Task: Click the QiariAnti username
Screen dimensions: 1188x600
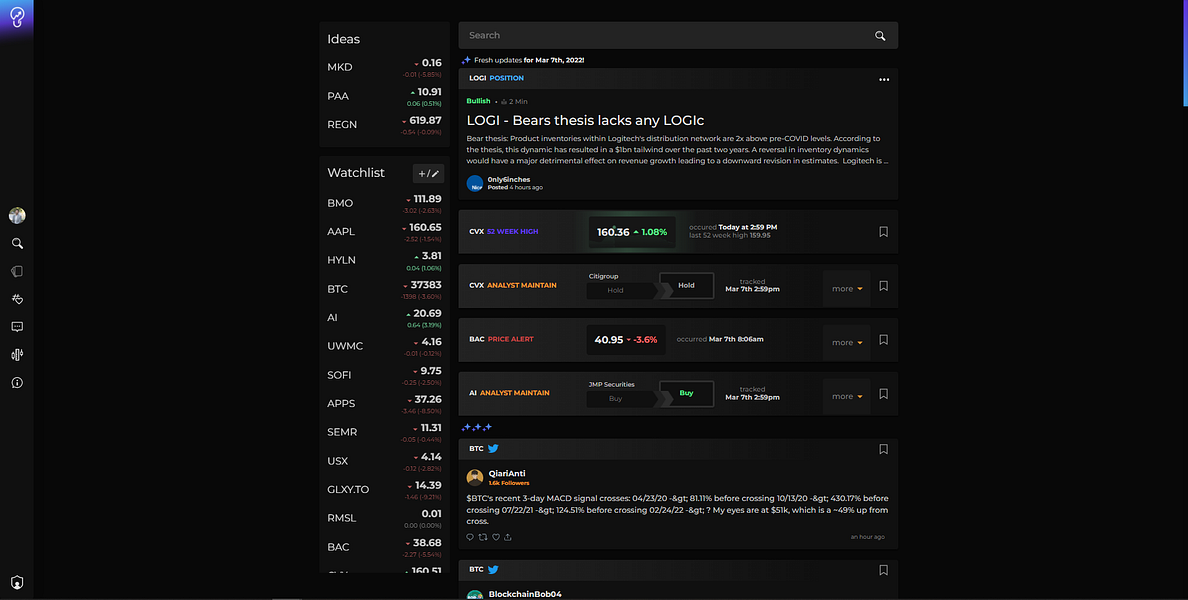Action: [507, 473]
